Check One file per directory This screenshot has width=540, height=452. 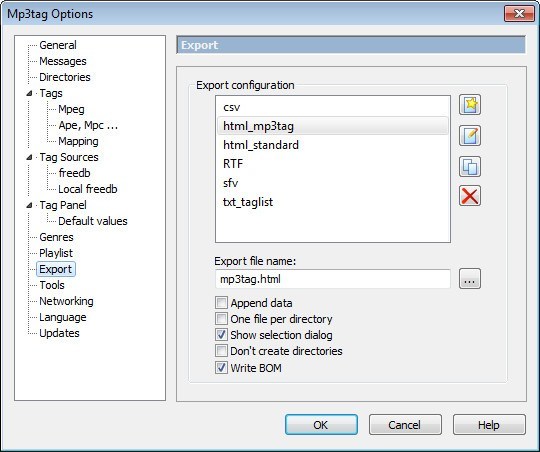221,319
